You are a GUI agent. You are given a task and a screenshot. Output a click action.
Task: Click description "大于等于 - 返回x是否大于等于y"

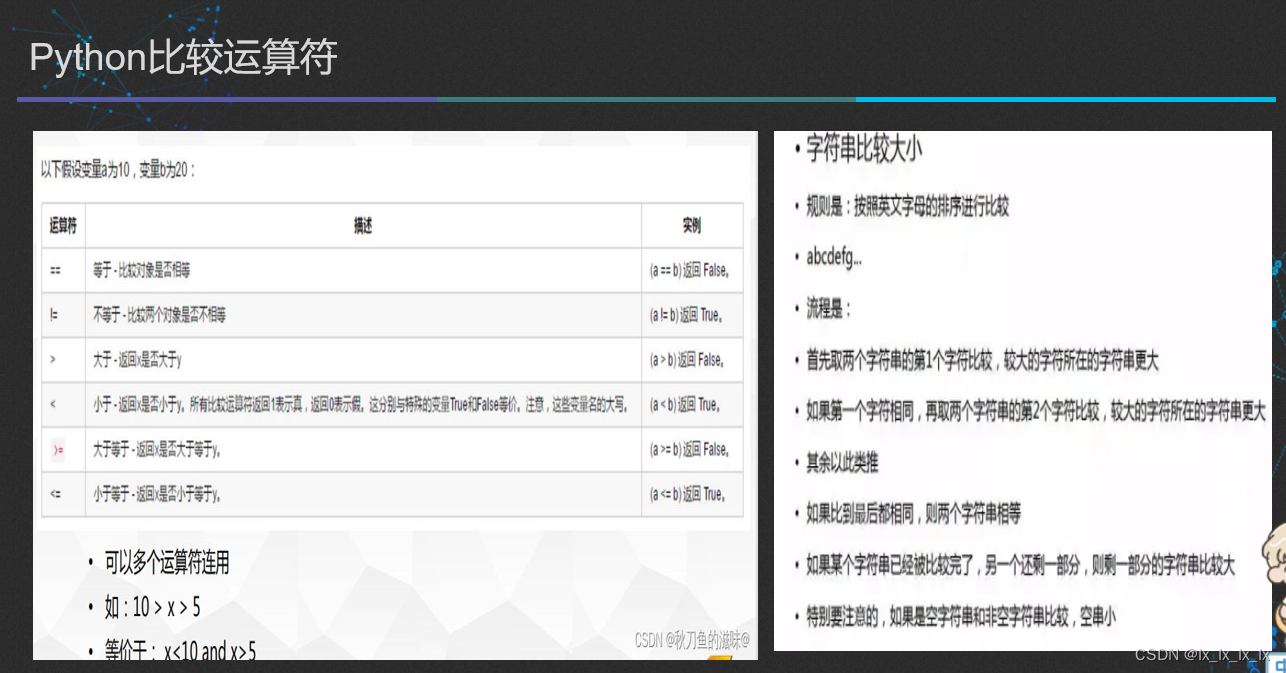(x=157, y=450)
